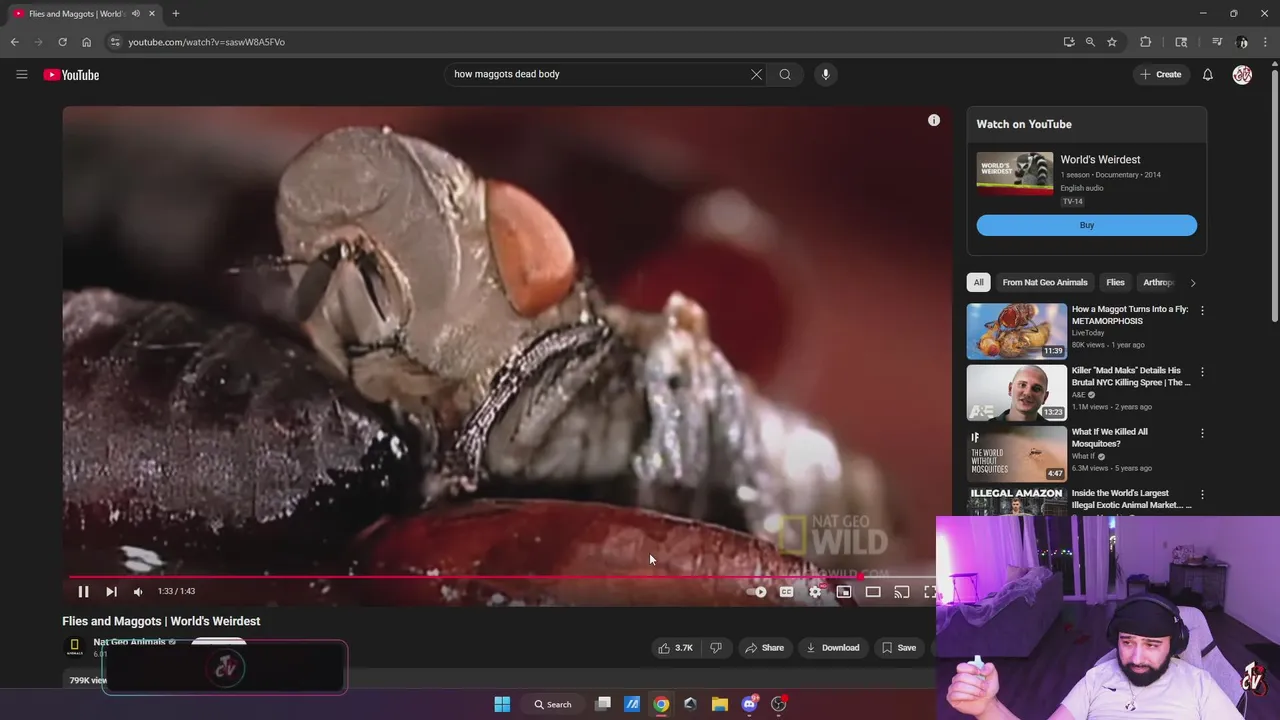Dislike this video

(716, 648)
